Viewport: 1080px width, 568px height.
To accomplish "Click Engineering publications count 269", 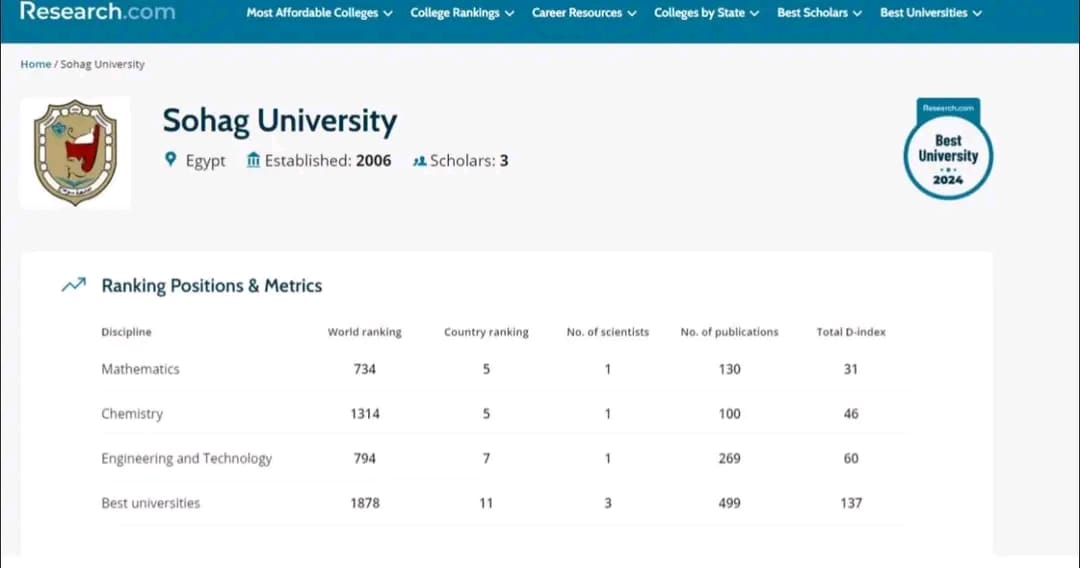I will [729, 459].
